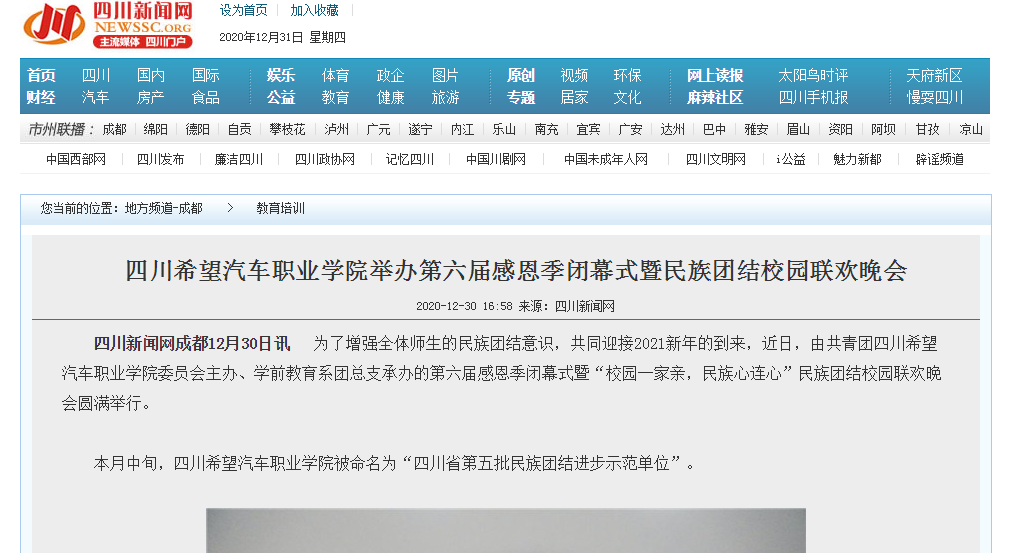Image resolution: width=1012 pixels, height=553 pixels.
Task: Open the 首页 navigation item
Action: pos(41,75)
